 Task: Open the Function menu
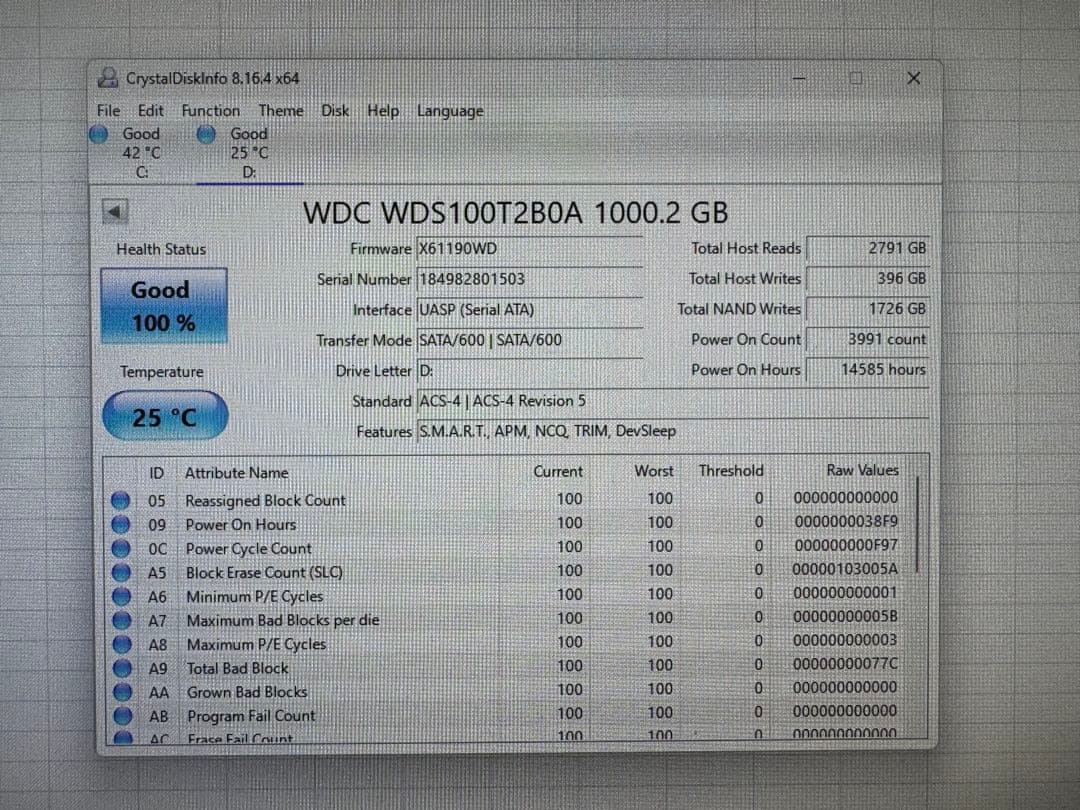click(x=211, y=110)
